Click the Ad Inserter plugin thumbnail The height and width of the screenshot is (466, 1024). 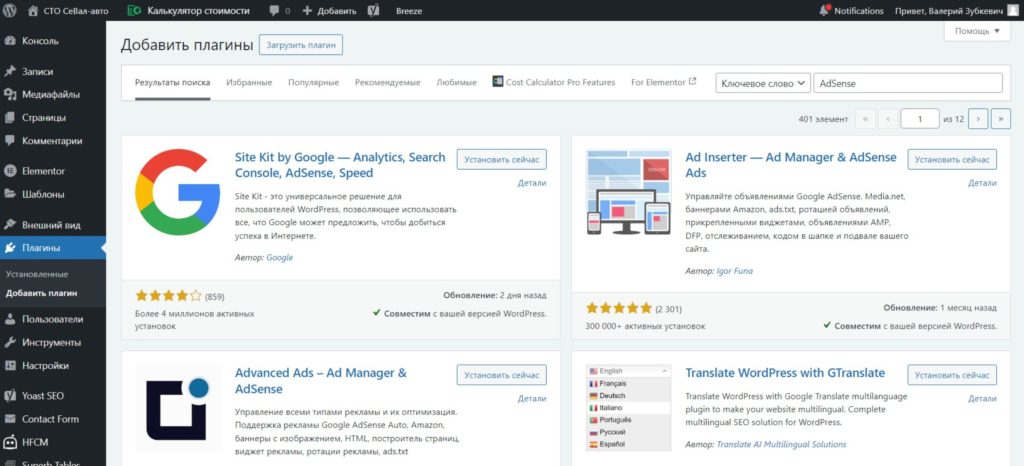pos(628,192)
